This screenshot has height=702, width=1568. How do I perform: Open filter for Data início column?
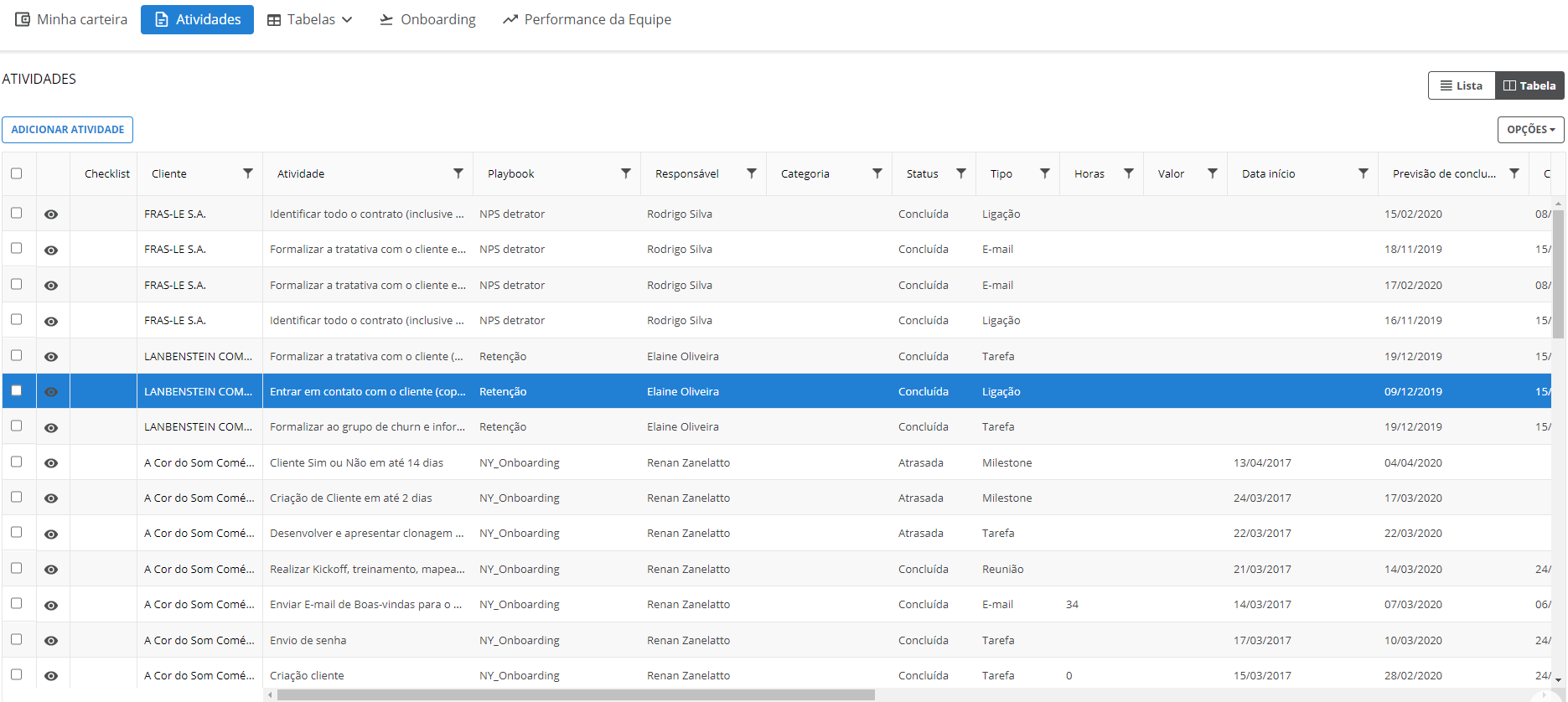[1364, 173]
